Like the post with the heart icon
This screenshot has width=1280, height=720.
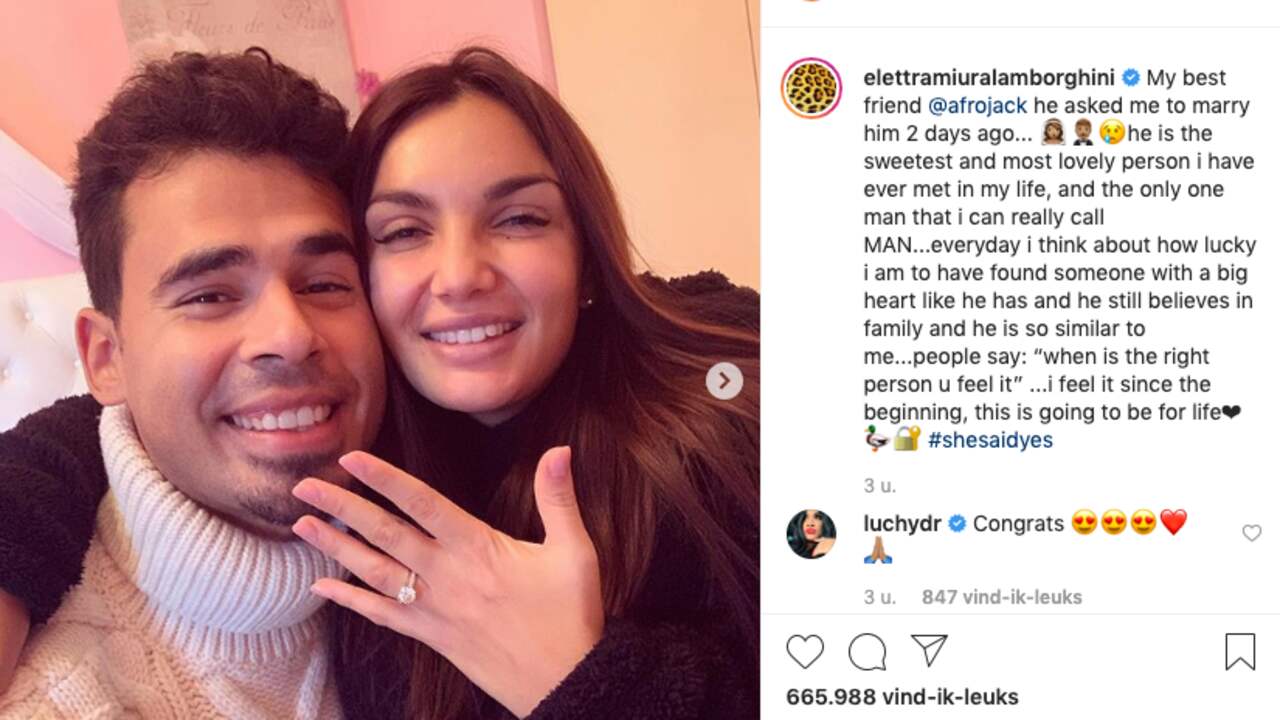click(x=805, y=652)
